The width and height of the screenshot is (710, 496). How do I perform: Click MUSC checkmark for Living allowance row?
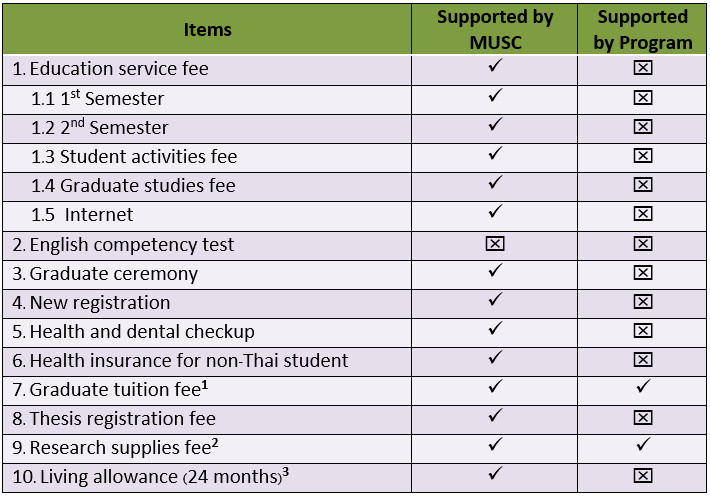[494, 474]
